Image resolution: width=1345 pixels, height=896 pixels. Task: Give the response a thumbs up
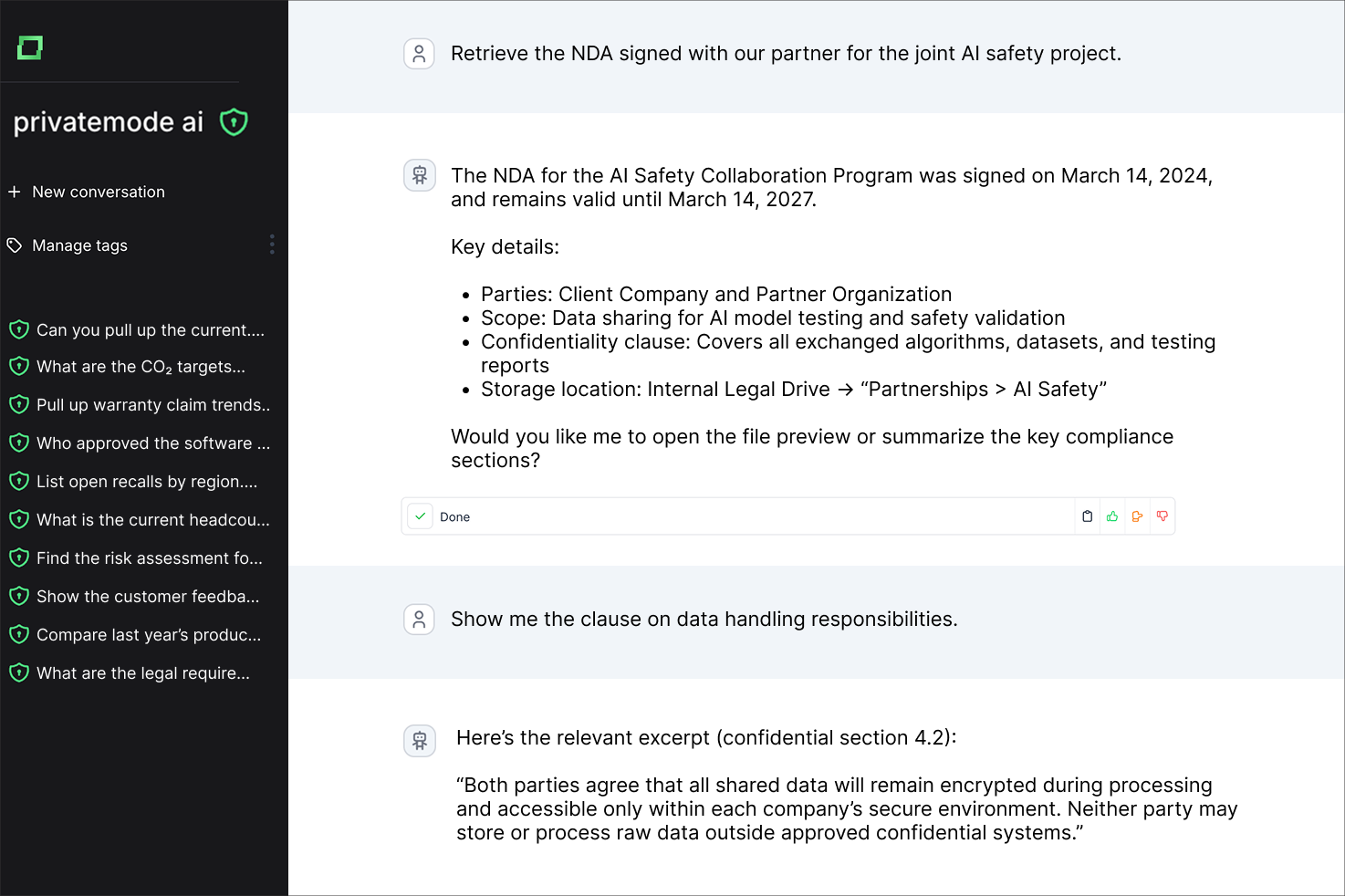pyautogui.click(x=1112, y=516)
